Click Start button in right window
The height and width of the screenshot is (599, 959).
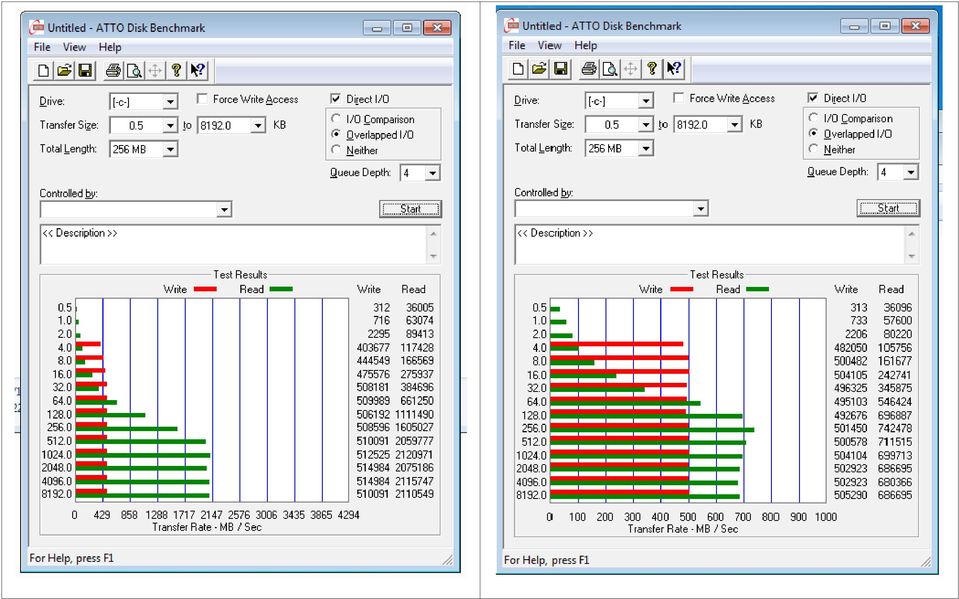click(888, 208)
